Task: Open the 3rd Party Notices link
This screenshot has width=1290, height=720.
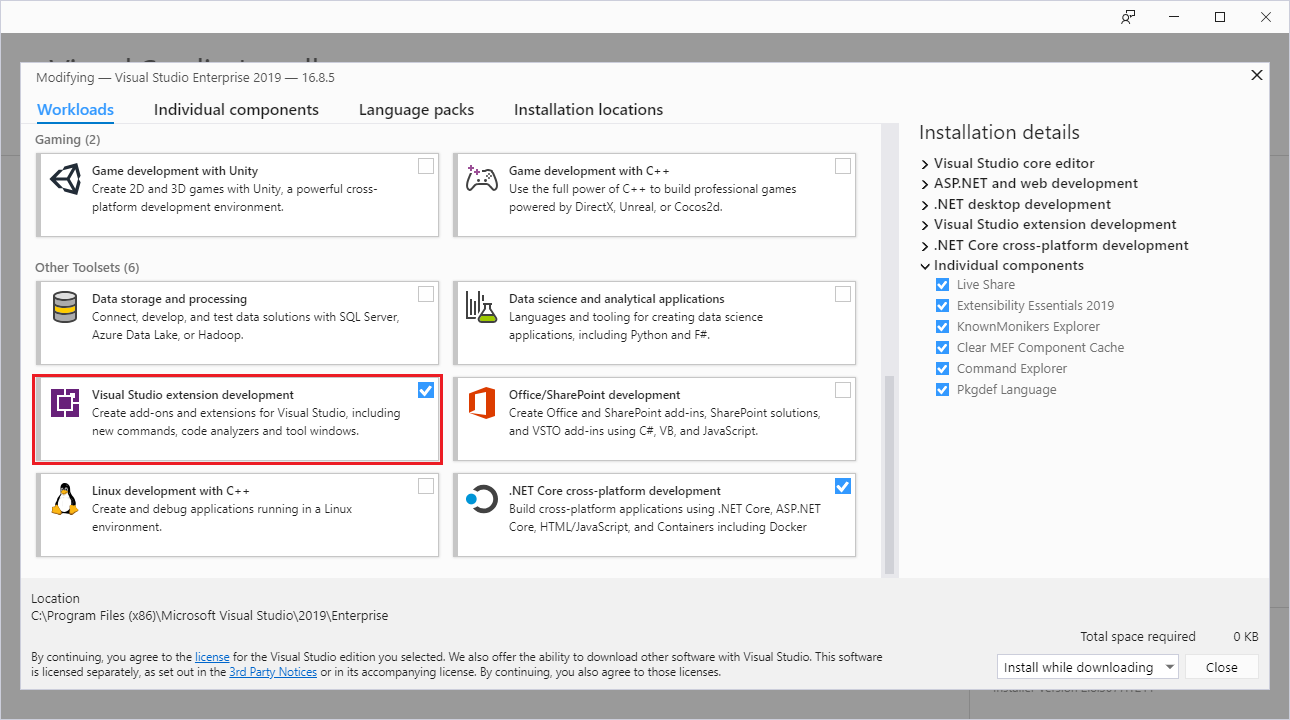Action: pos(273,672)
